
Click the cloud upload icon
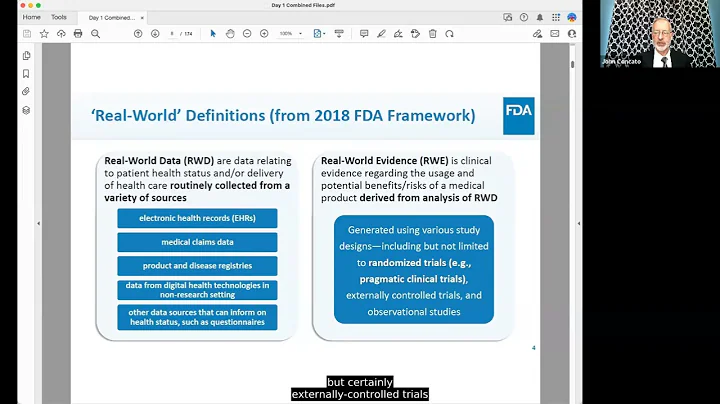(x=61, y=34)
